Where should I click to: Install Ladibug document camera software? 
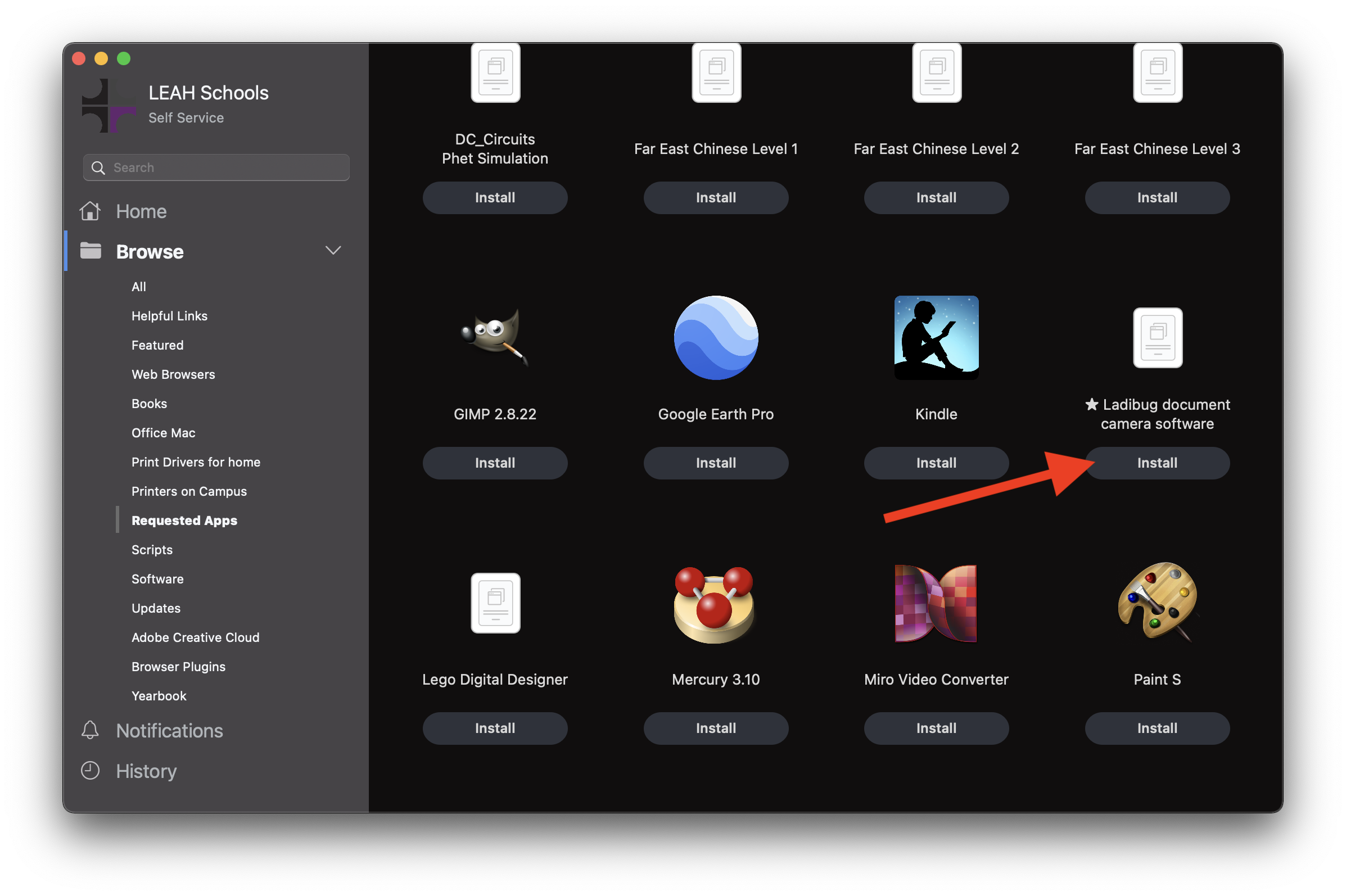click(1157, 463)
